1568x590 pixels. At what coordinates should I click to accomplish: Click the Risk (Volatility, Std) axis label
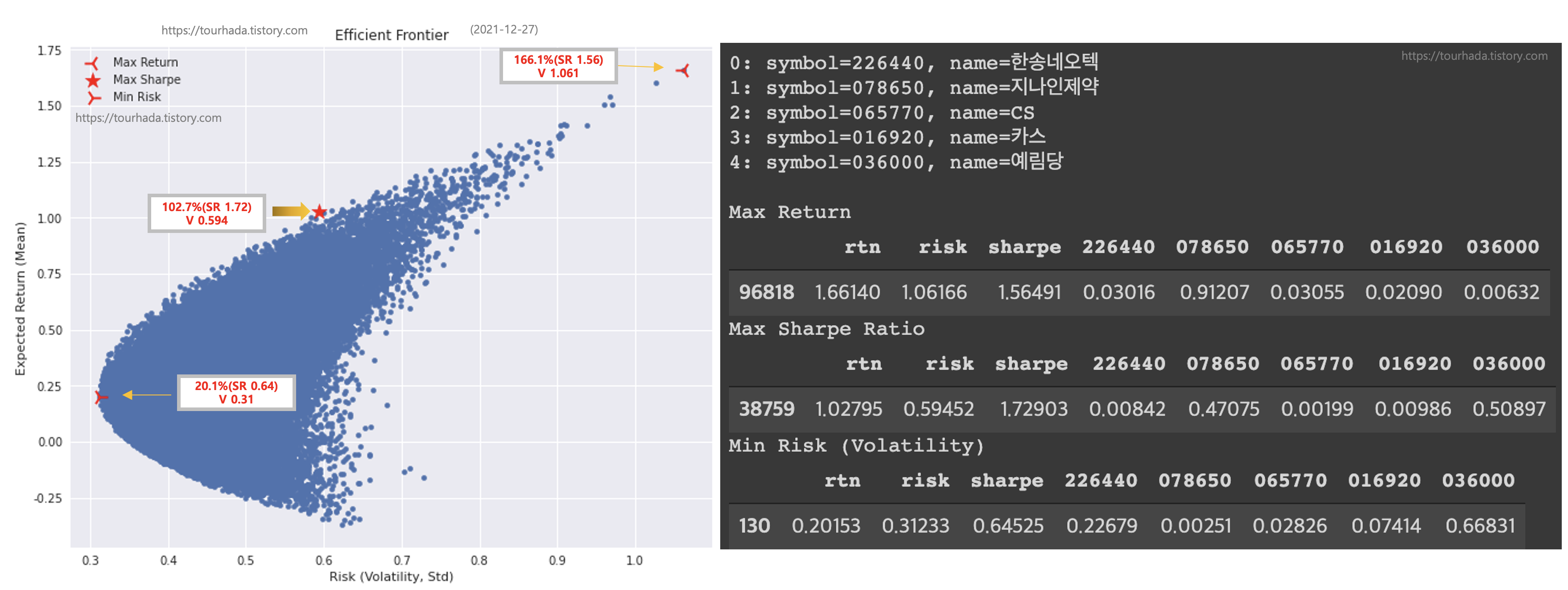pyautogui.click(x=391, y=576)
